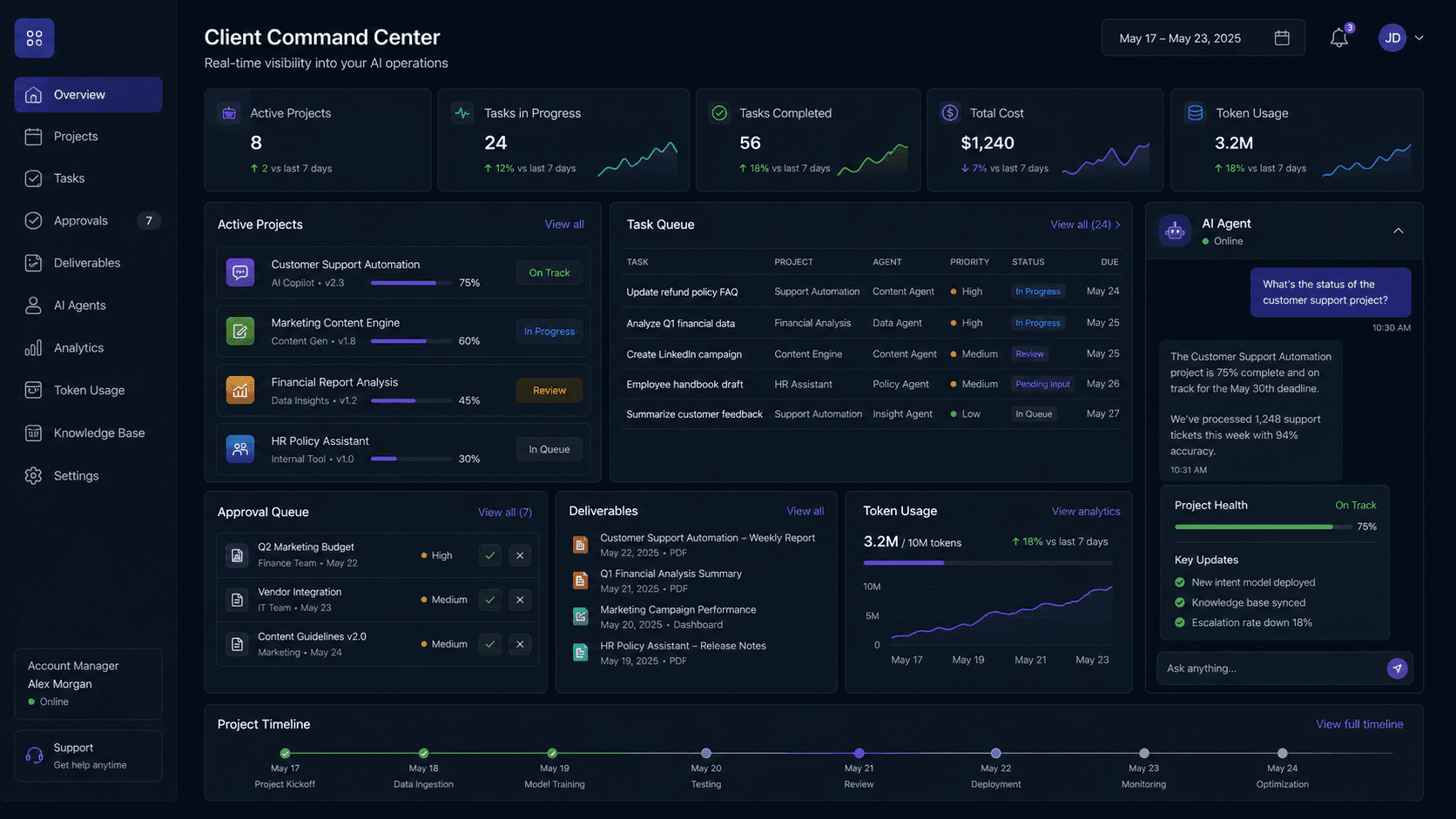
Task: Open Approvals in the sidebar
Action: click(88, 221)
